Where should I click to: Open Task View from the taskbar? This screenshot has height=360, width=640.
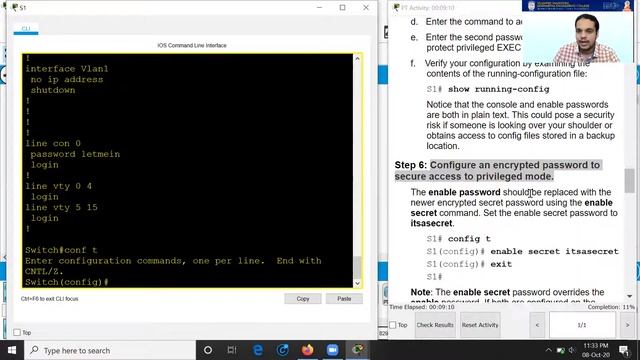[x=232, y=350]
